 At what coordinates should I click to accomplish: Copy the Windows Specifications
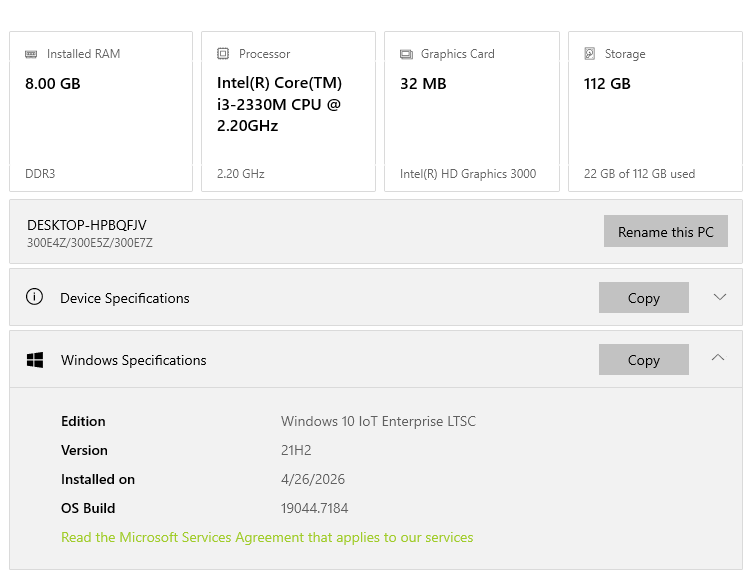pyautogui.click(x=643, y=360)
